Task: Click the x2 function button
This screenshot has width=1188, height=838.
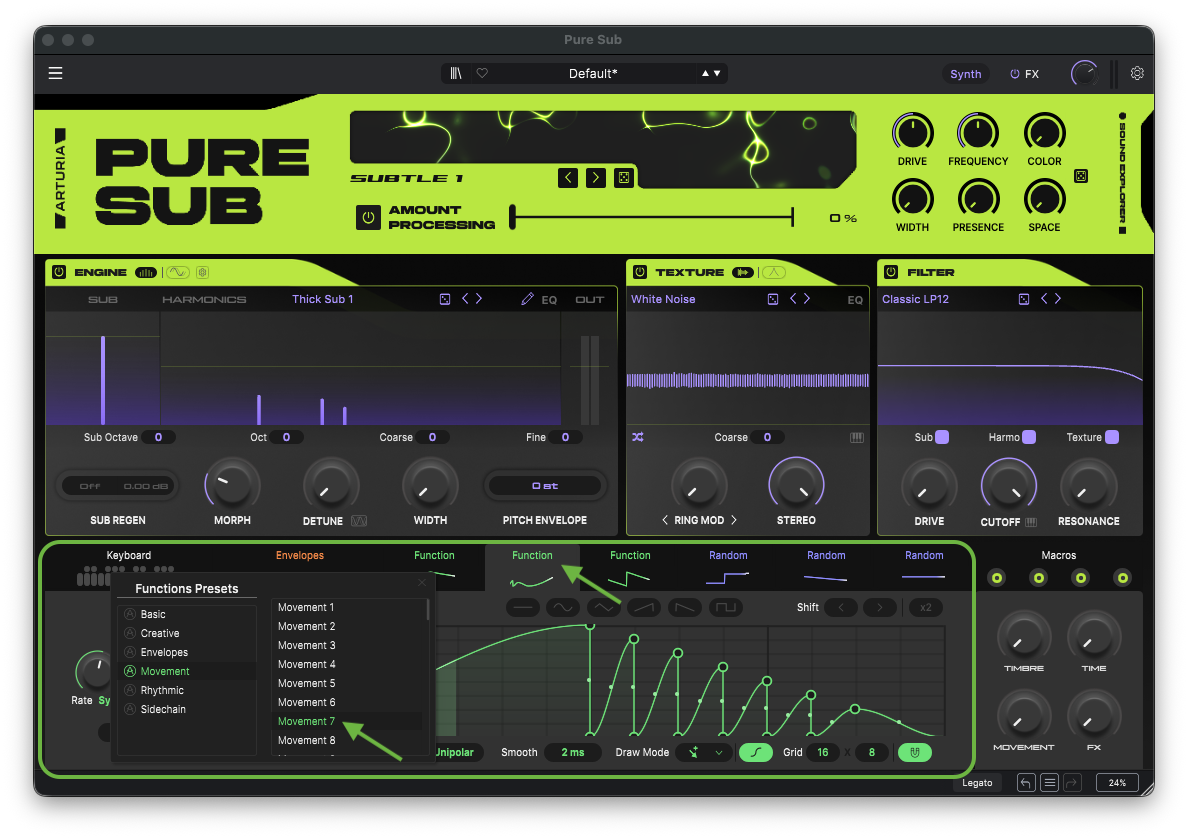Action: (x=925, y=608)
